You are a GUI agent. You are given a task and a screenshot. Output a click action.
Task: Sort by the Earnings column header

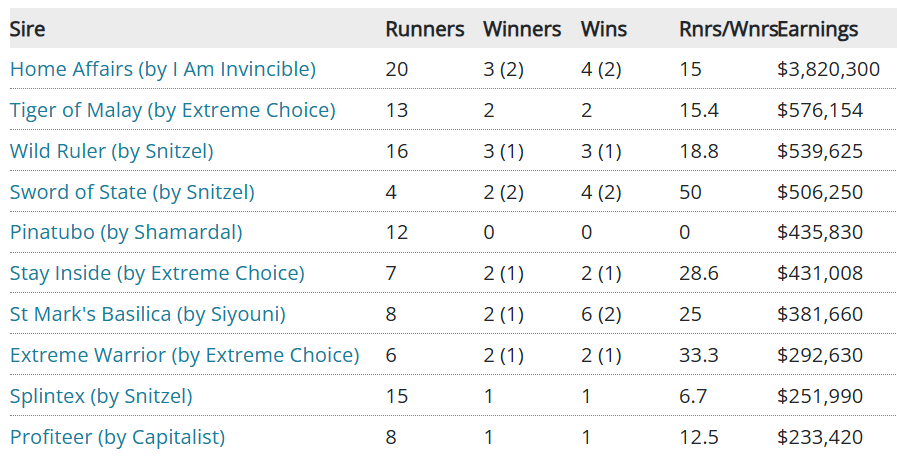tap(817, 29)
